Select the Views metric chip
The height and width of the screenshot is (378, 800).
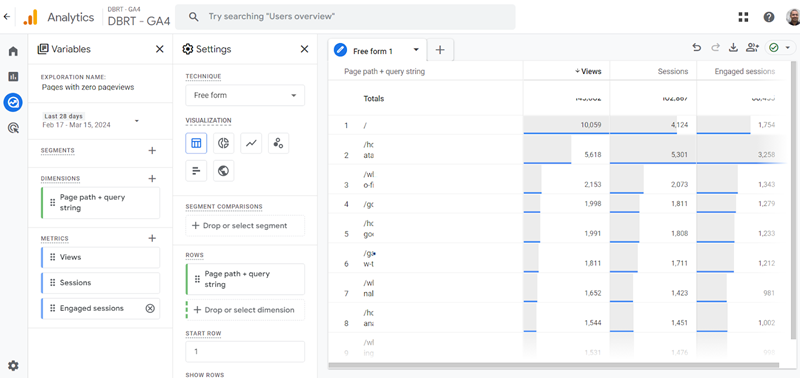click(100, 257)
